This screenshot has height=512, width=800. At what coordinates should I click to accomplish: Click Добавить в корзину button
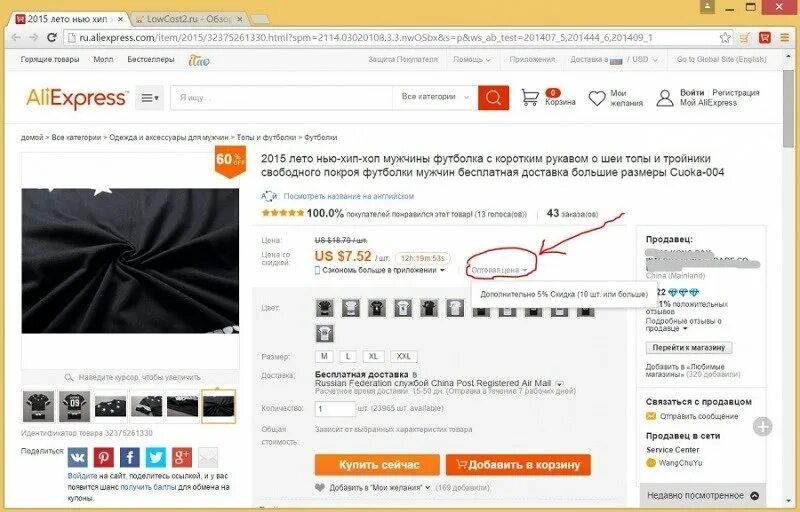(518, 465)
